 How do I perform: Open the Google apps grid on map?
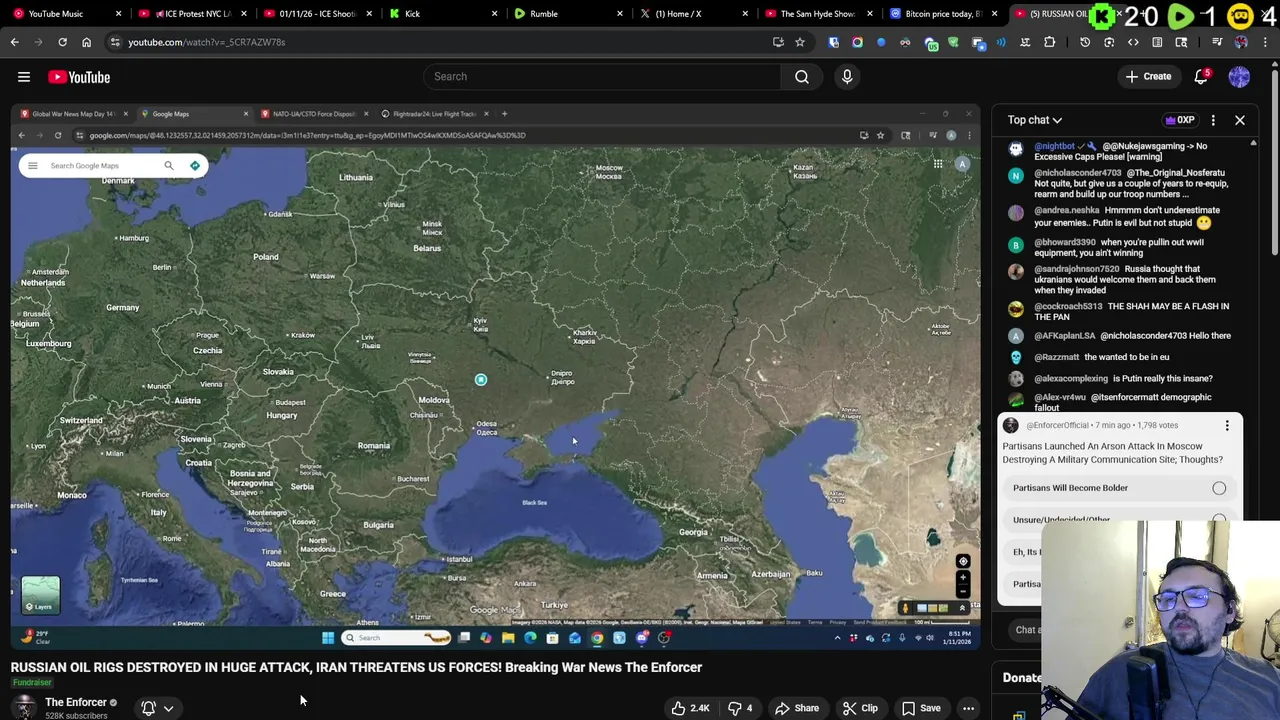coord(938,164)
